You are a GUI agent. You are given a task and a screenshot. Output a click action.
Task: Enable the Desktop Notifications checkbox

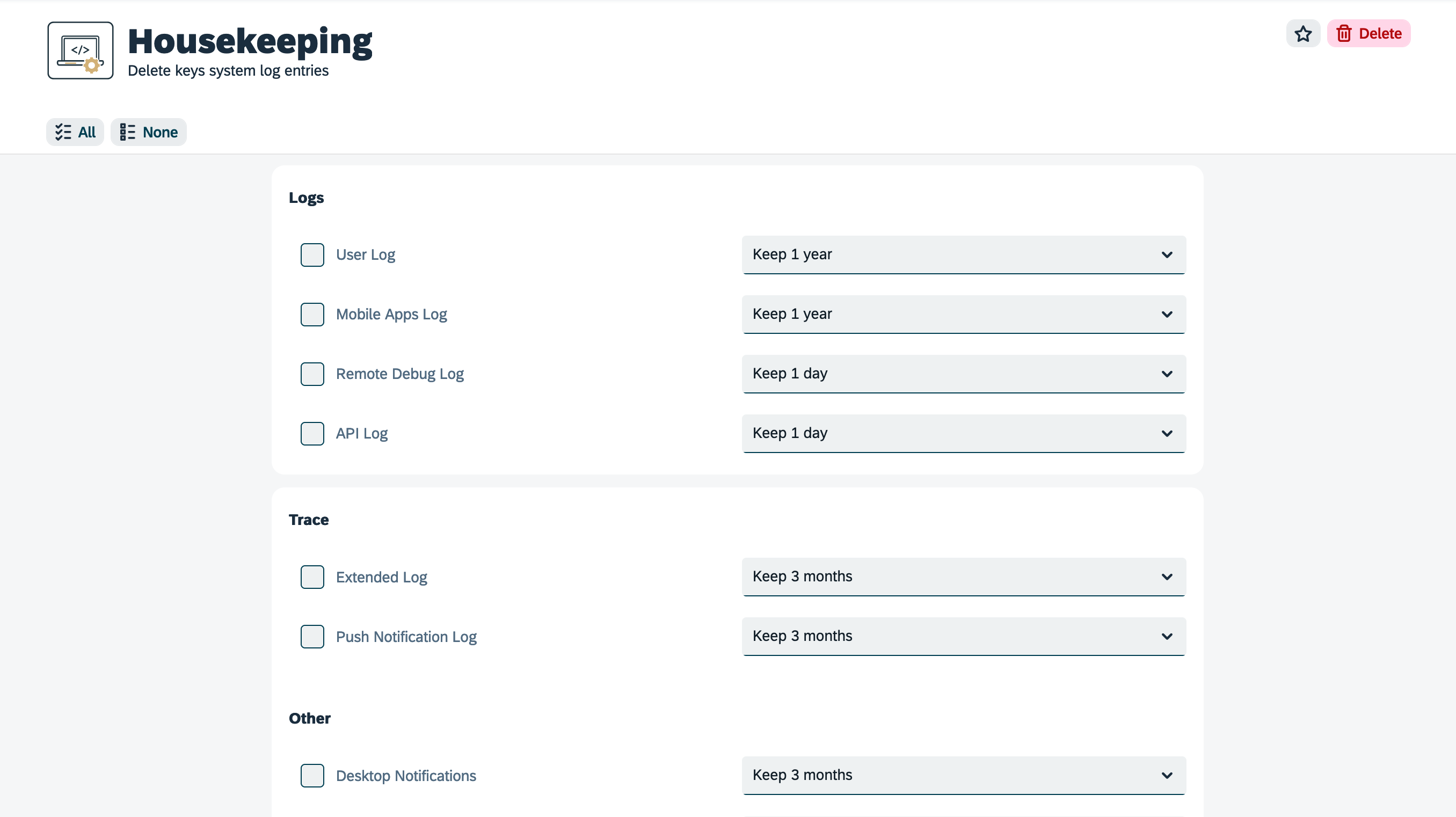click(312, 776)
